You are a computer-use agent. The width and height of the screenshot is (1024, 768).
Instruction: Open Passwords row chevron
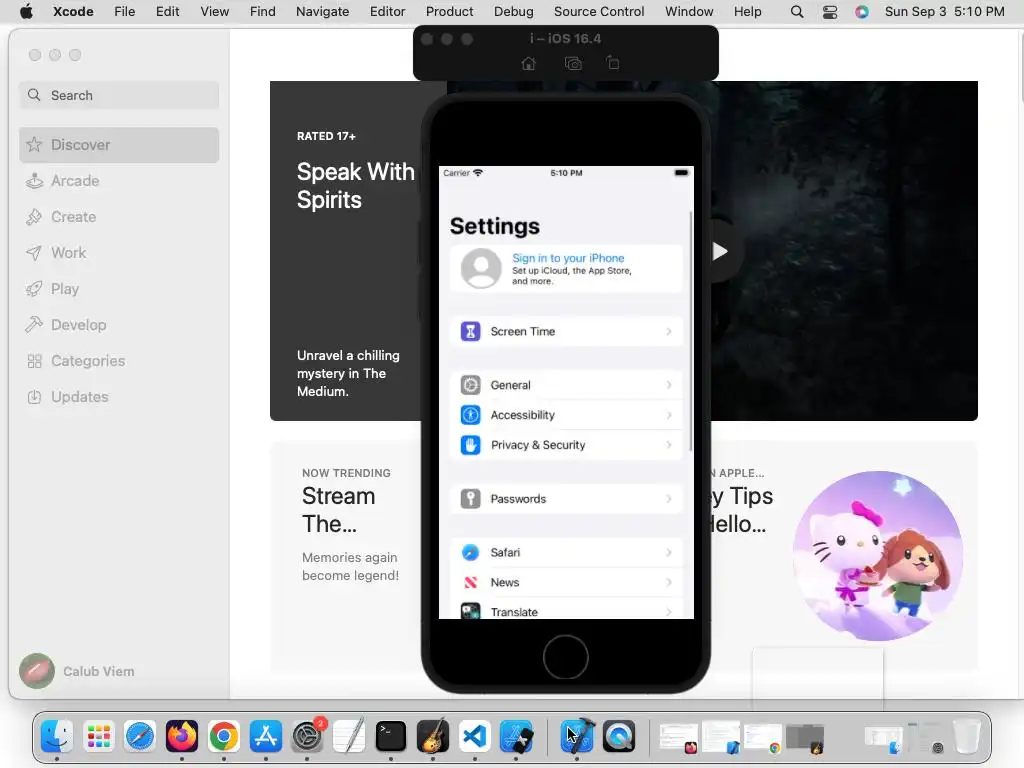tap(669, 499)
